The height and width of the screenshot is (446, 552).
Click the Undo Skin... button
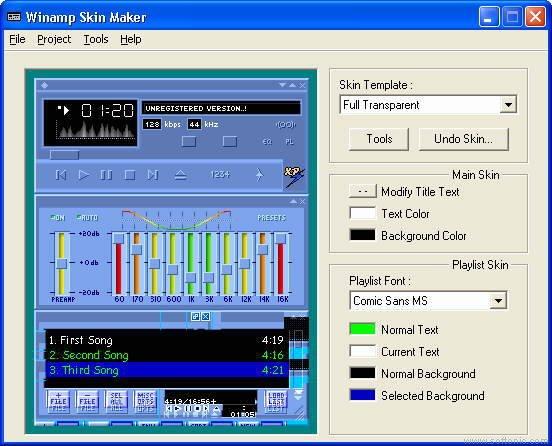click(x=464, y=139)
